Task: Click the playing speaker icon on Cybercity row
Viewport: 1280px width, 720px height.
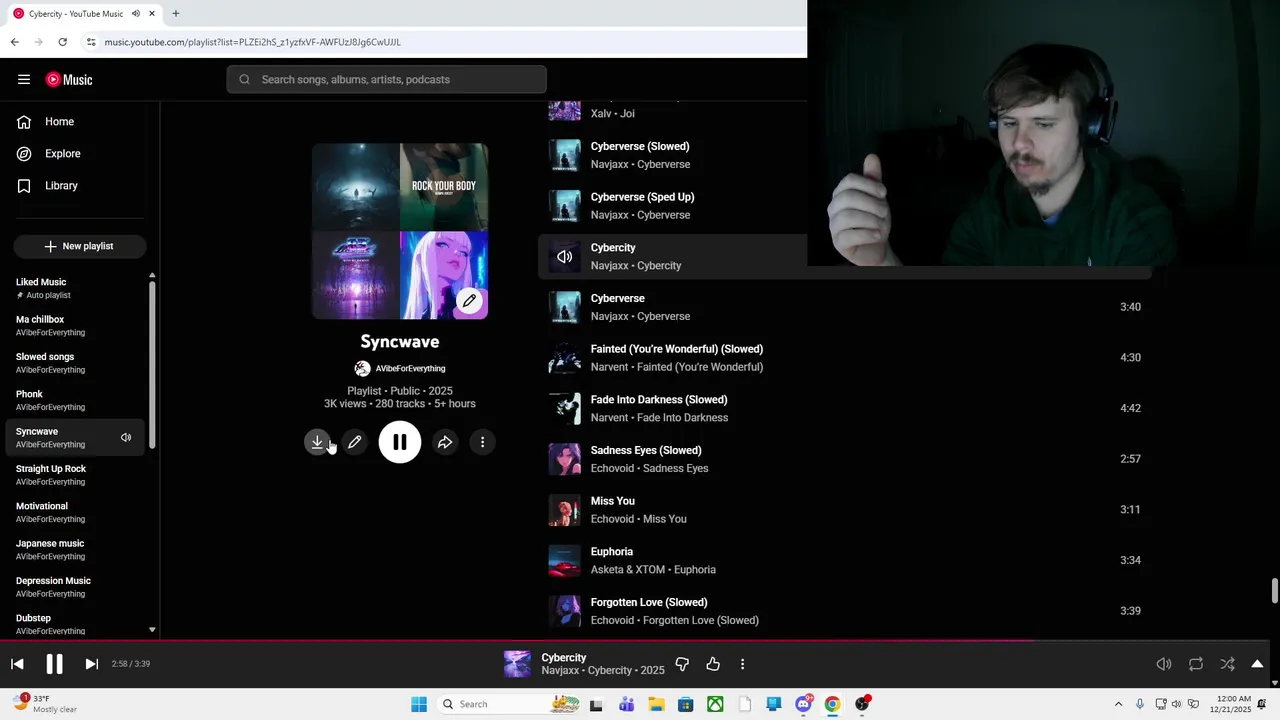Action: tap(565, 257)
